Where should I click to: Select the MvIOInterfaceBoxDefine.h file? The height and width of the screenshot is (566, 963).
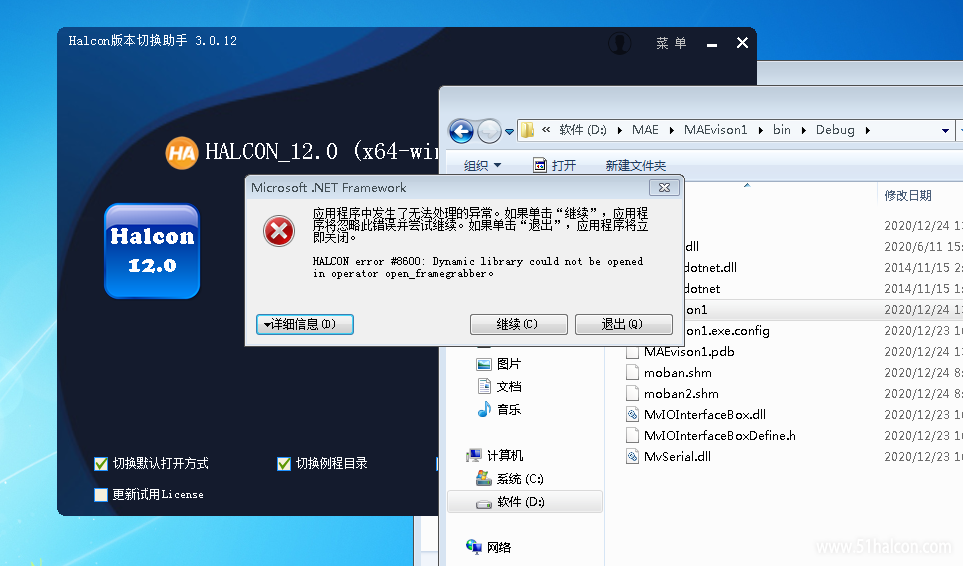click(x=720, y=435)
